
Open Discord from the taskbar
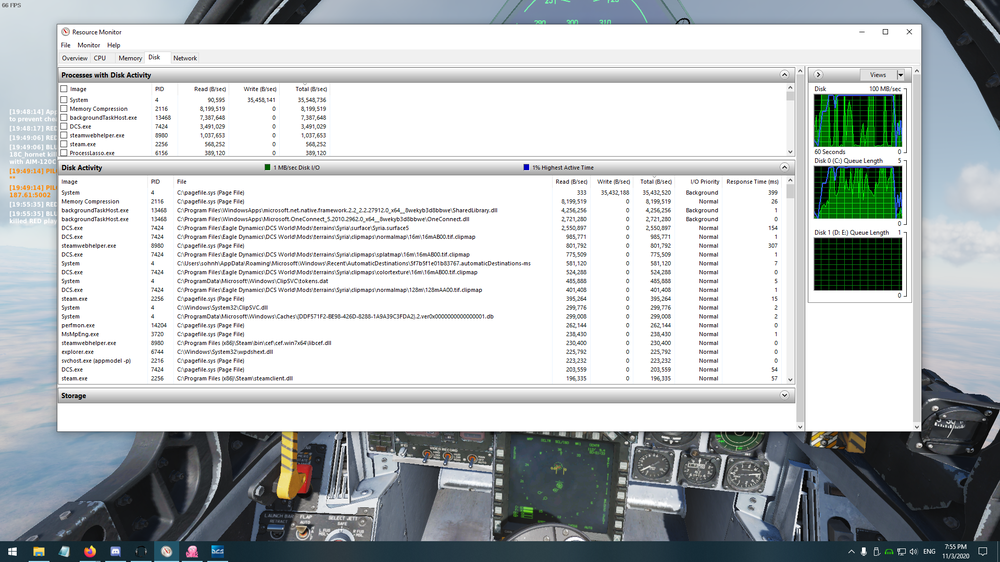pyautogui.click(x=115, y=551)
